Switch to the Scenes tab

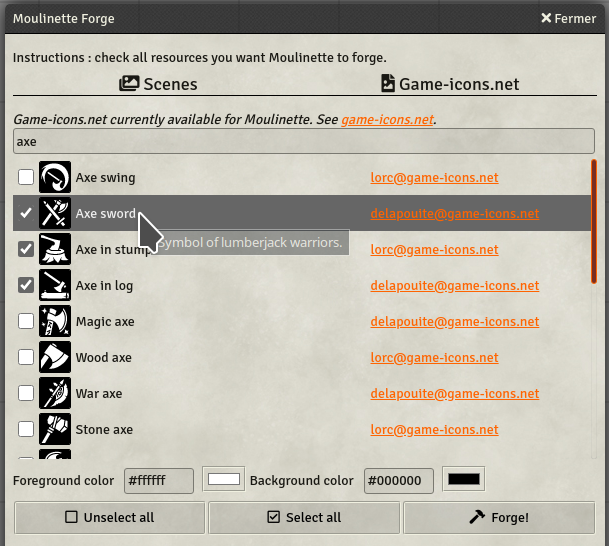158,84
